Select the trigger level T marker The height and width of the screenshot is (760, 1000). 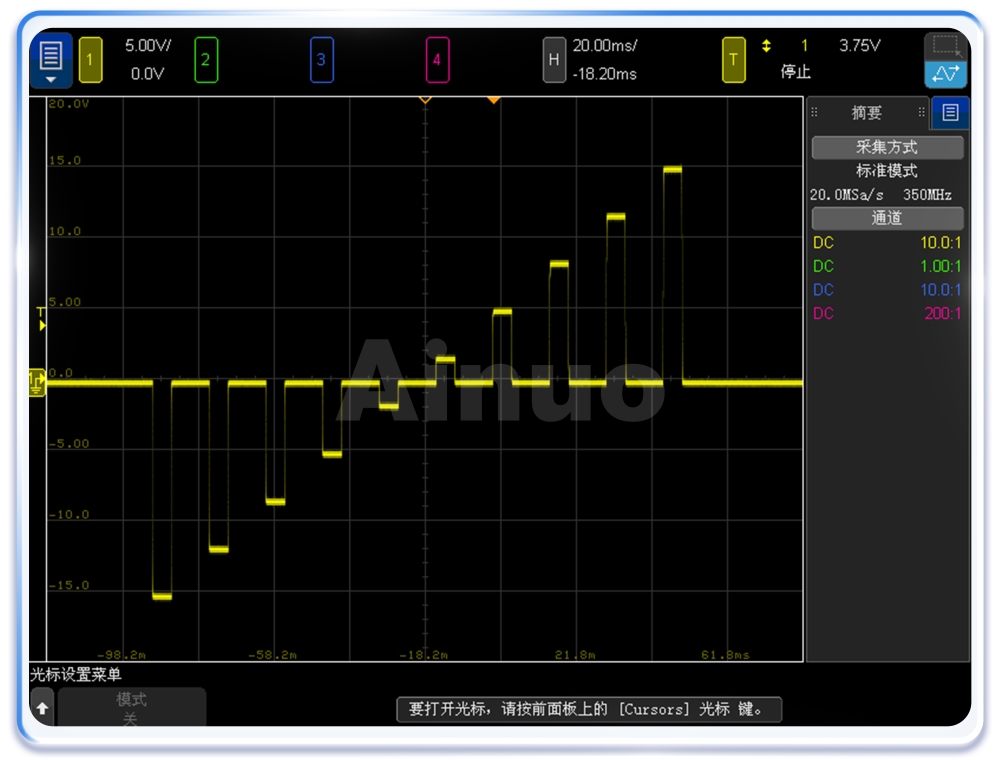[x=41, y=319]
